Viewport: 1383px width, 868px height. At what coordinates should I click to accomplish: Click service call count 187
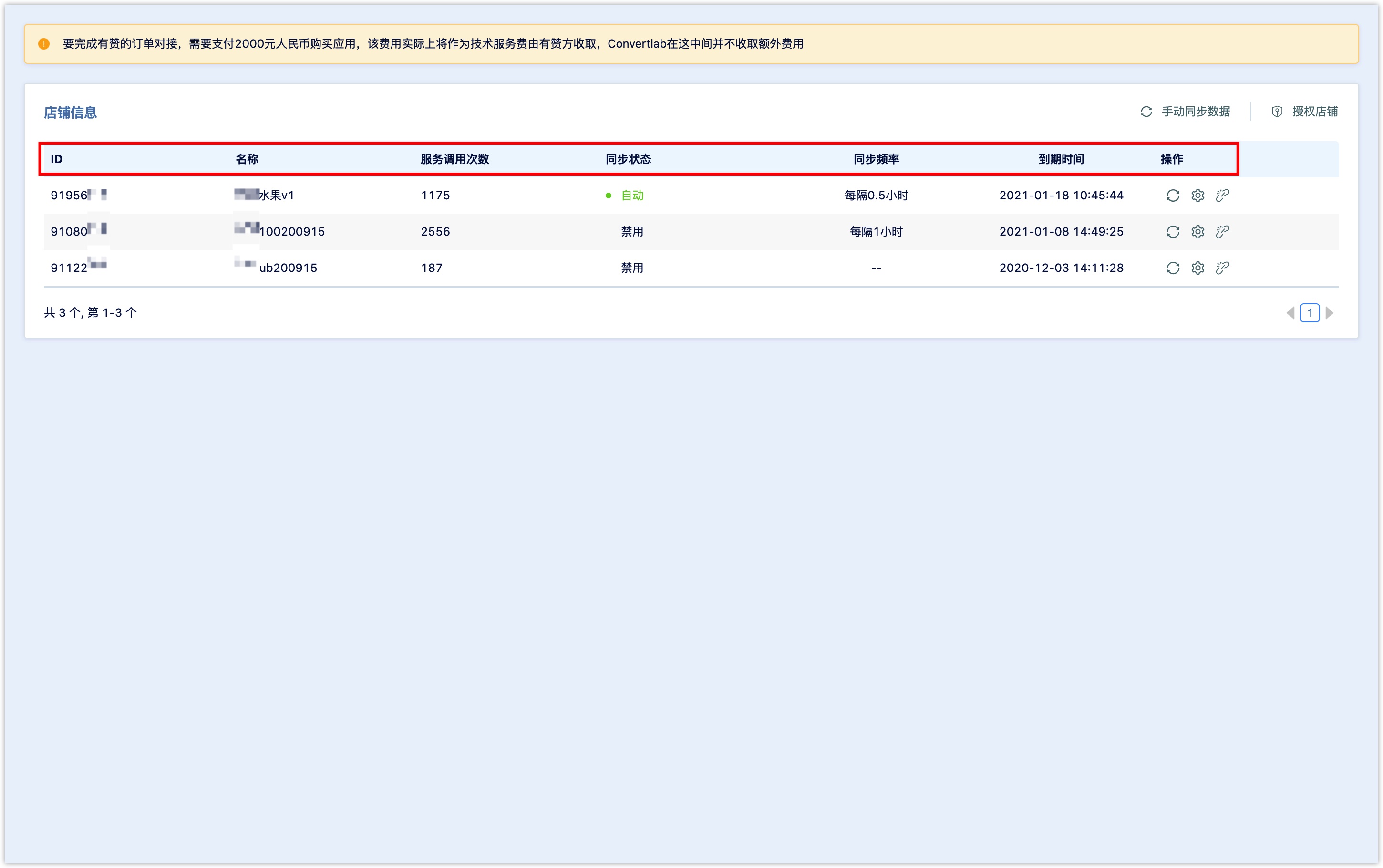[432, 268]
